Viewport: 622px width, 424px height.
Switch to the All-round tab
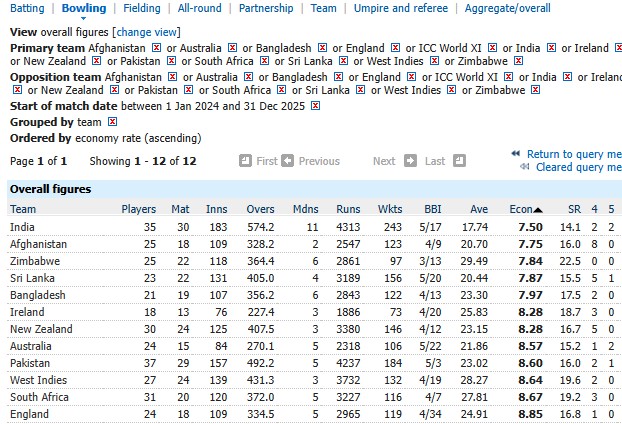[200, 8]
